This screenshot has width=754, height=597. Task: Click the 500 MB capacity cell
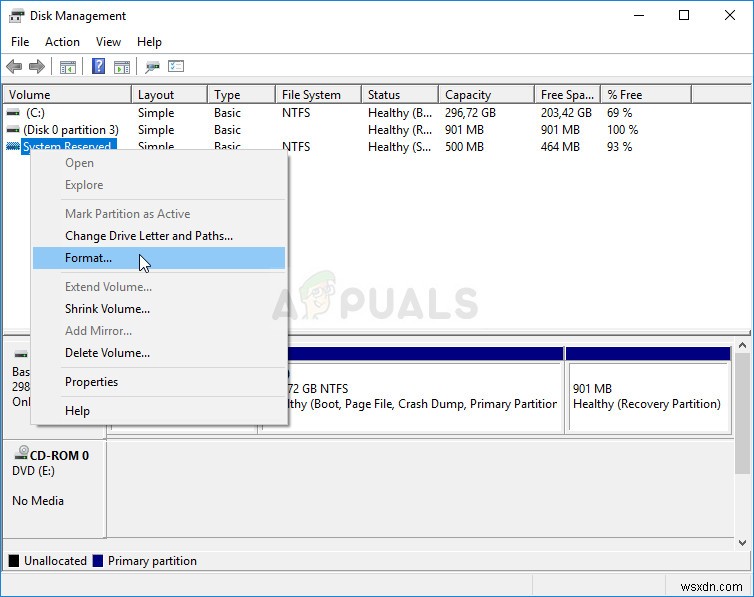click(464, 147)
